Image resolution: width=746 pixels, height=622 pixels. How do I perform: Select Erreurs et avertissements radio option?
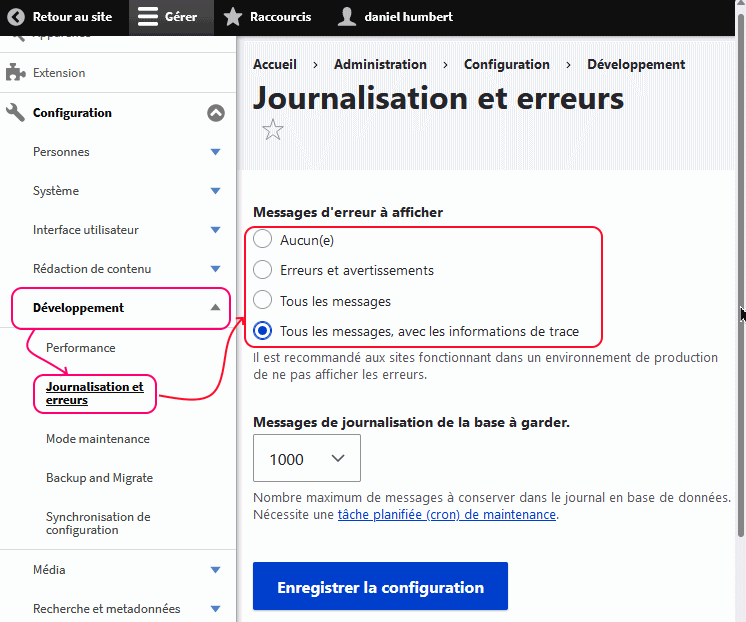(262, 269)
